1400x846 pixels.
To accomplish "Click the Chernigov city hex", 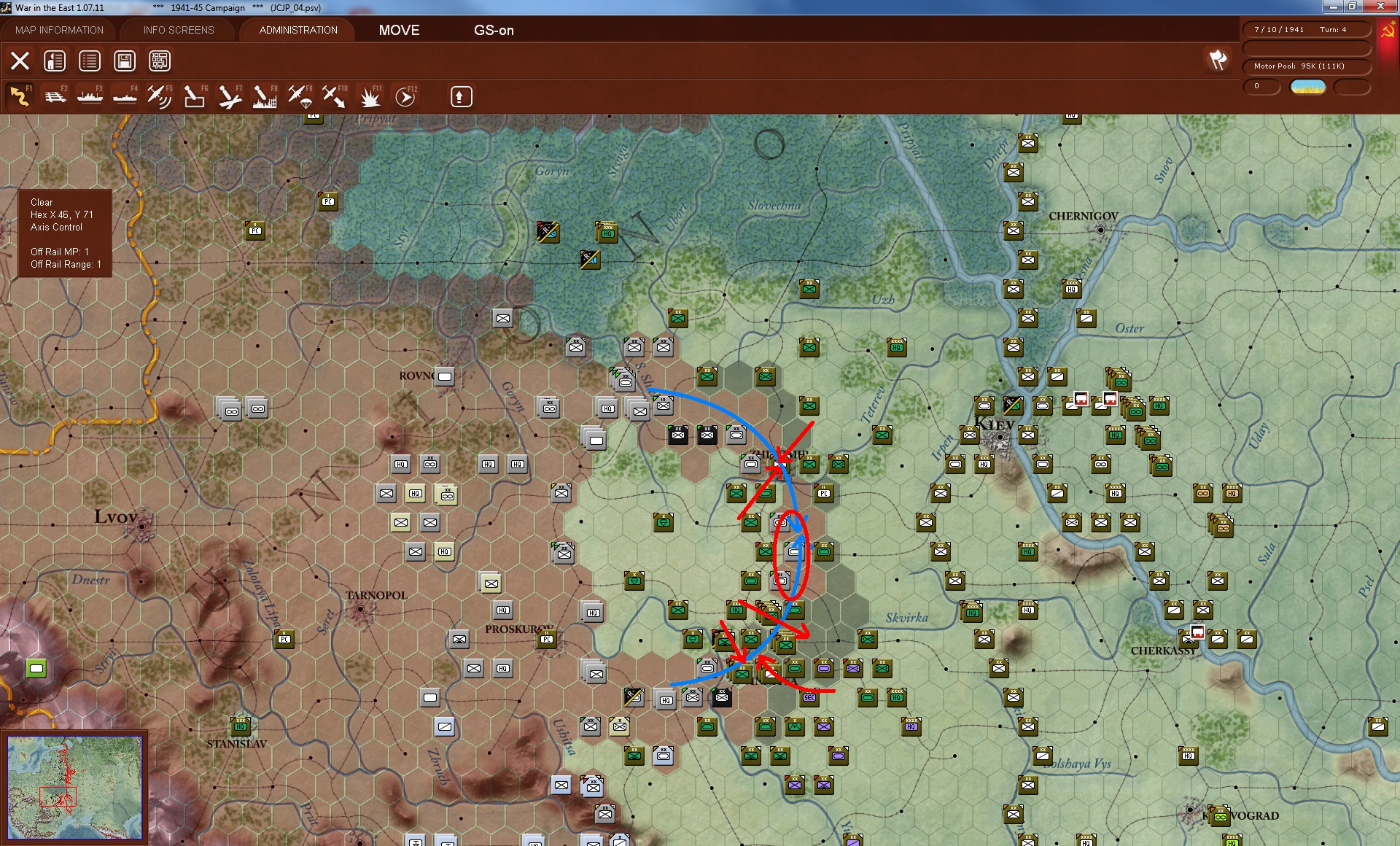I will (1100, 230).
